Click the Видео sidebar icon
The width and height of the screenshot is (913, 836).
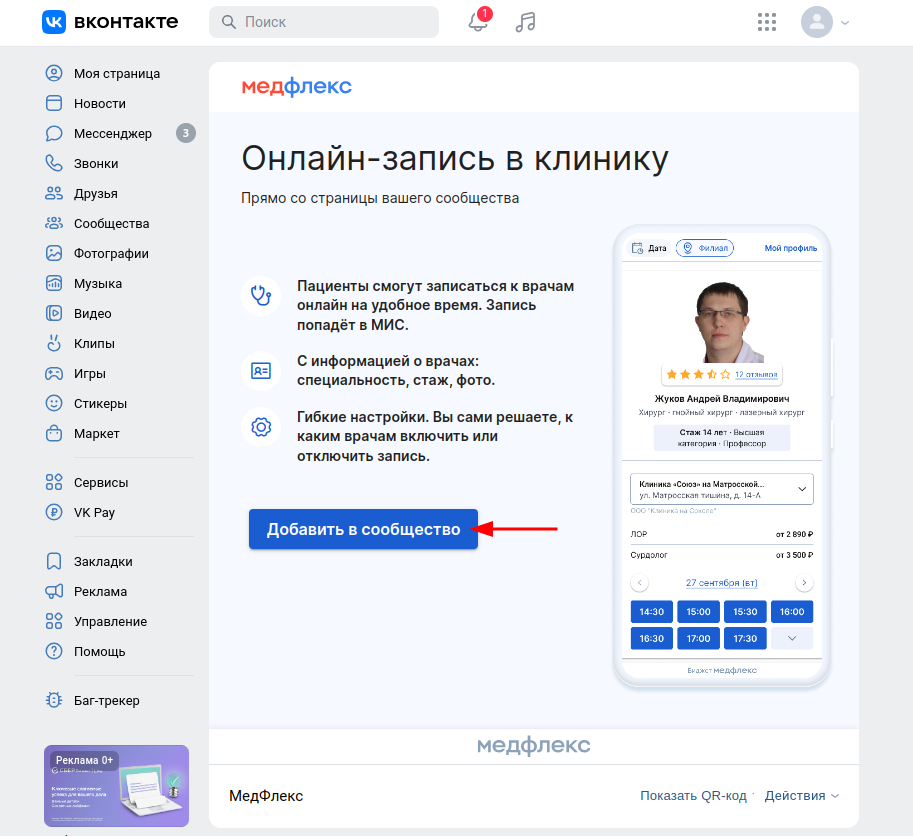(54, 313)
